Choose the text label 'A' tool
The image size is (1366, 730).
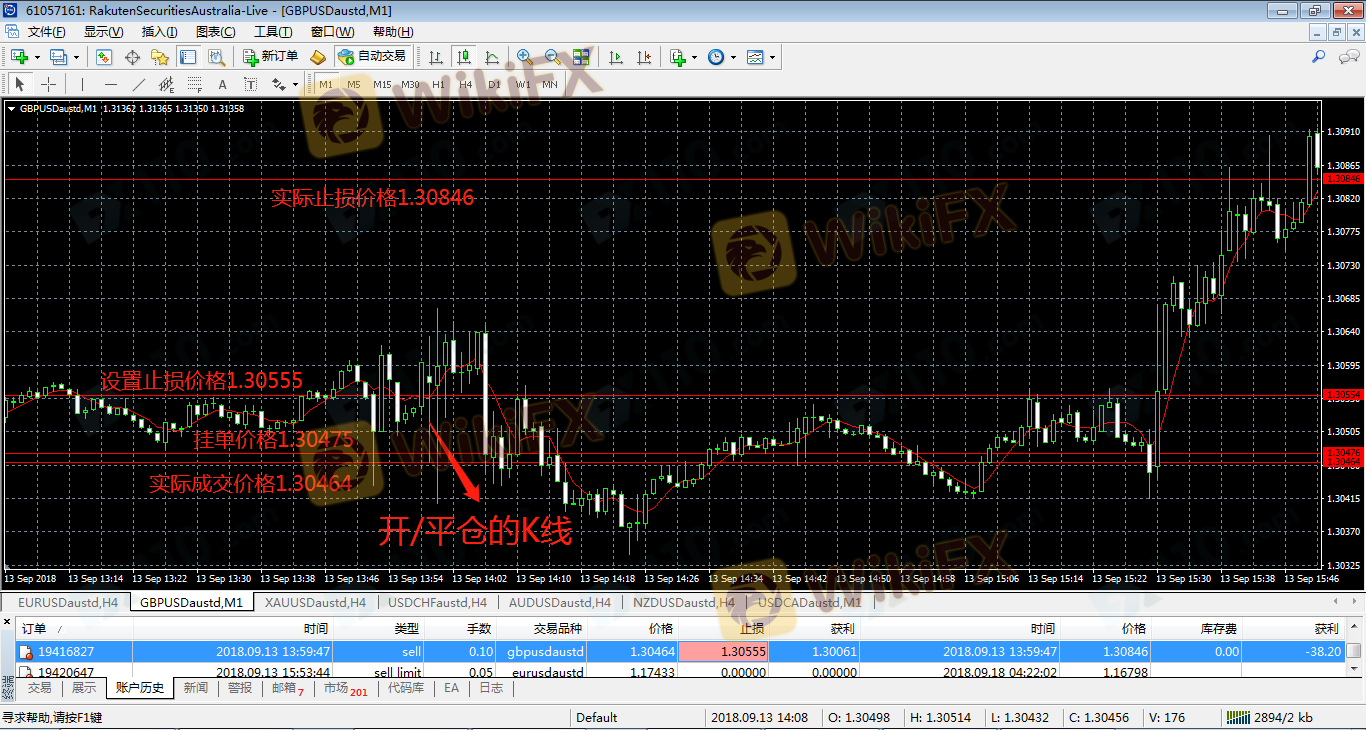[x=222, y=84]
